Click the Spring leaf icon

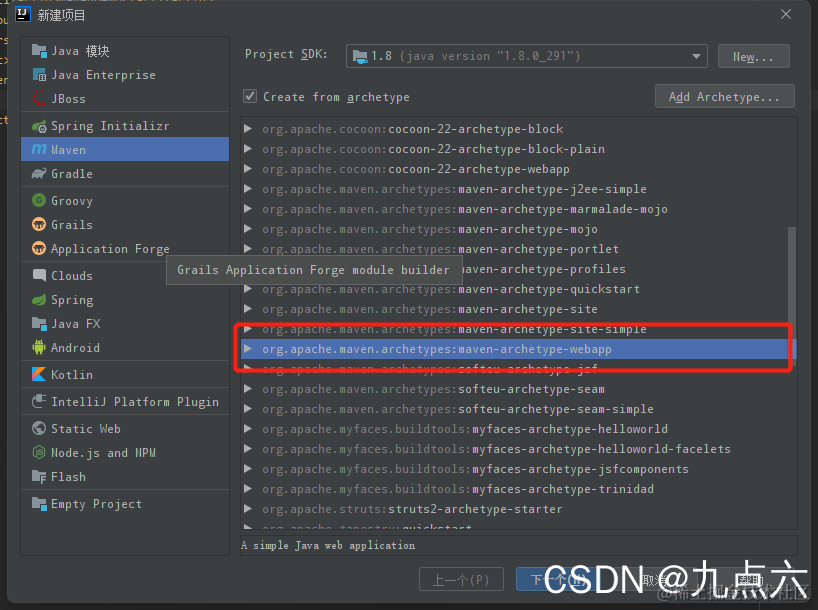click(39, 300)
